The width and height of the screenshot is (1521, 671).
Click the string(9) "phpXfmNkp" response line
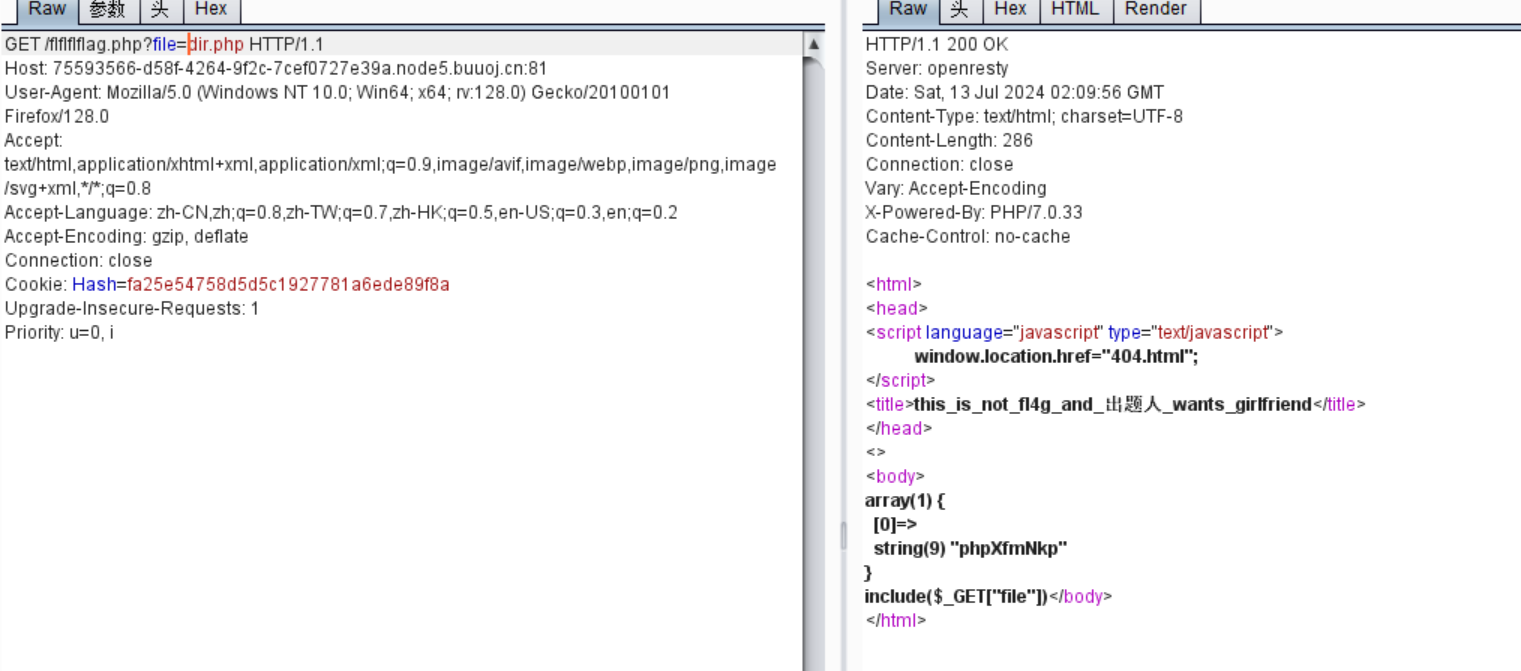970,549
